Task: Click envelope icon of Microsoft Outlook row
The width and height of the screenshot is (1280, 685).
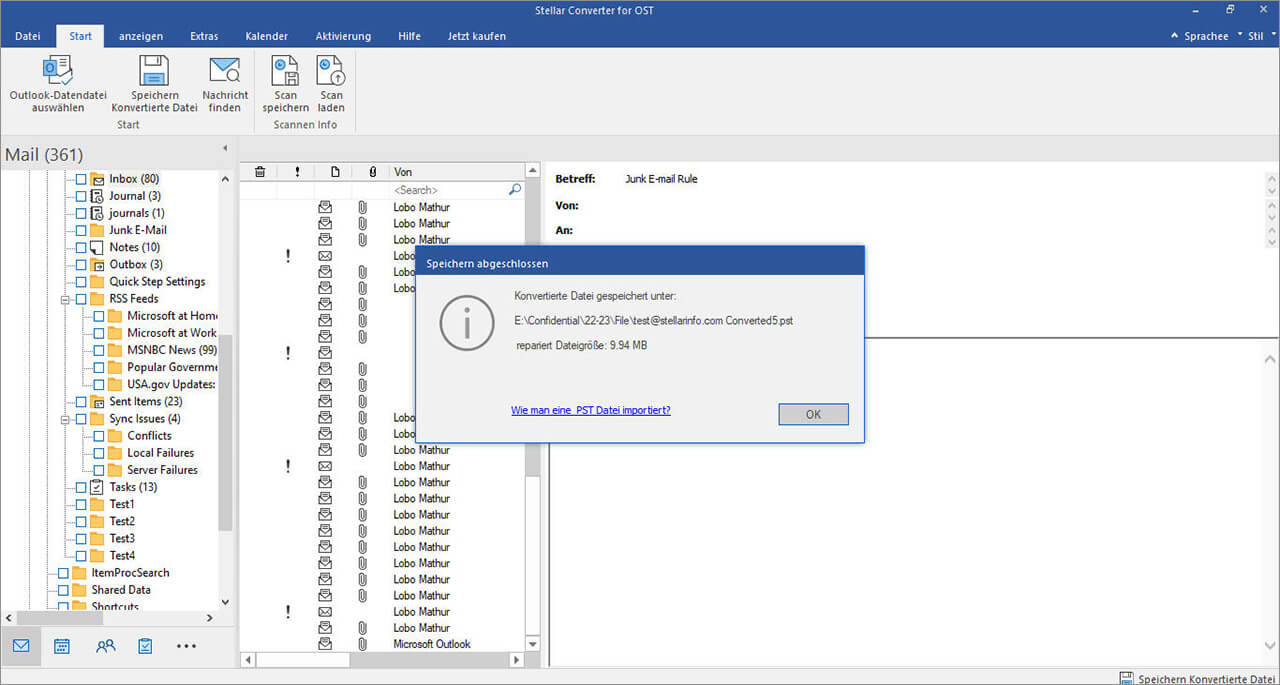Action: 325,644
